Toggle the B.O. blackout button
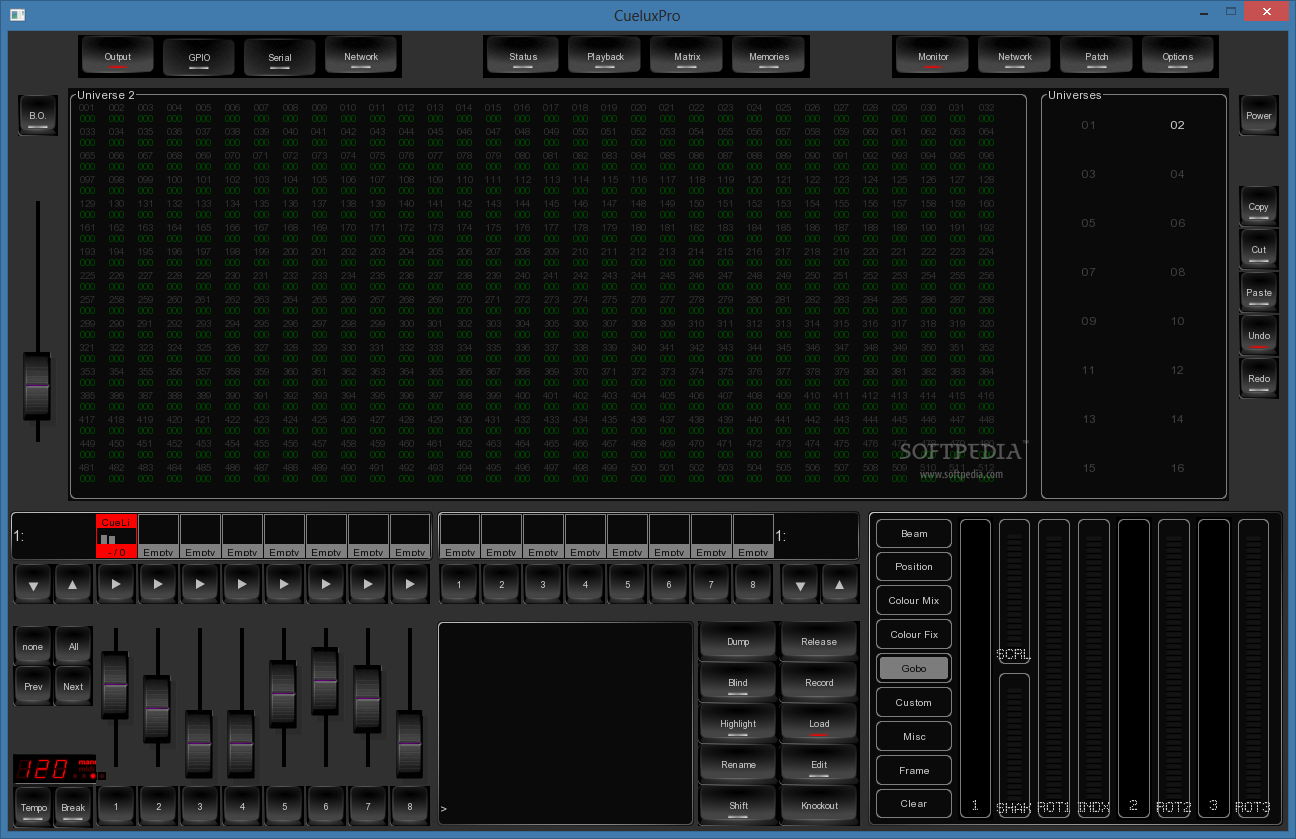 (x=37, y=116)
